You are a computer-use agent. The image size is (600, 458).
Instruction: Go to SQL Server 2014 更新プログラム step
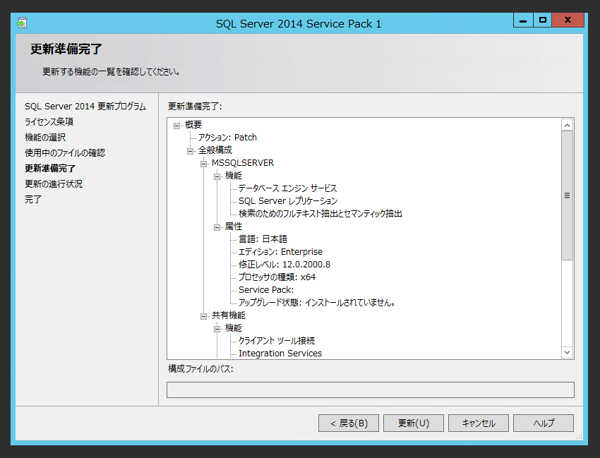(85, 106)
